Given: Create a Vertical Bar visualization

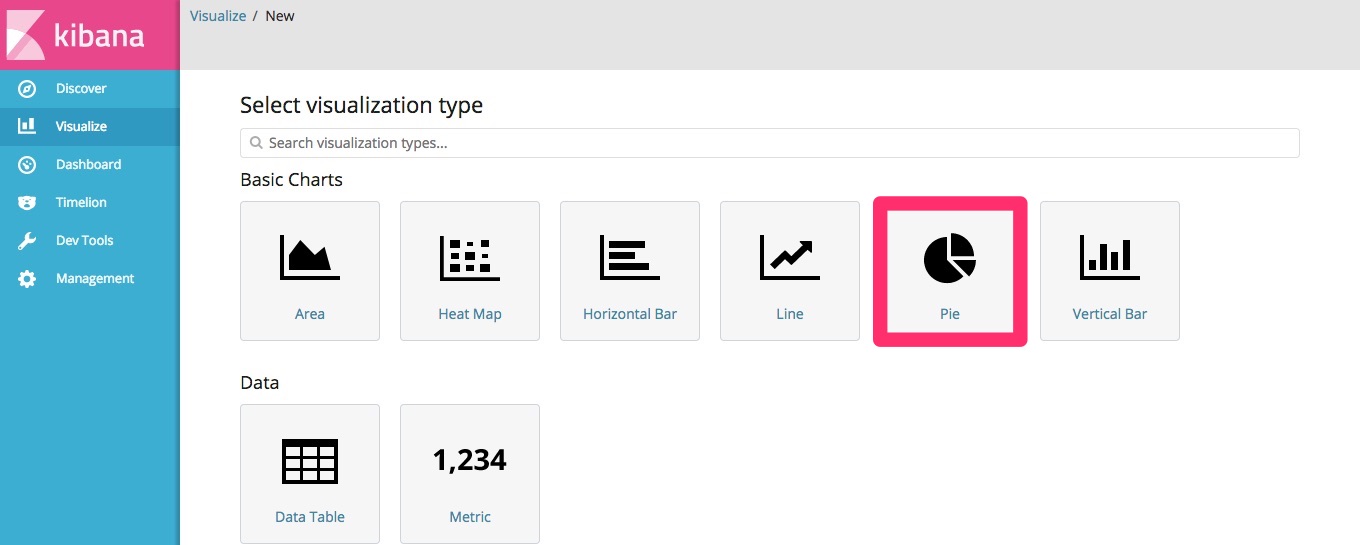Looking at the screenshot, I should point(1110,271).
